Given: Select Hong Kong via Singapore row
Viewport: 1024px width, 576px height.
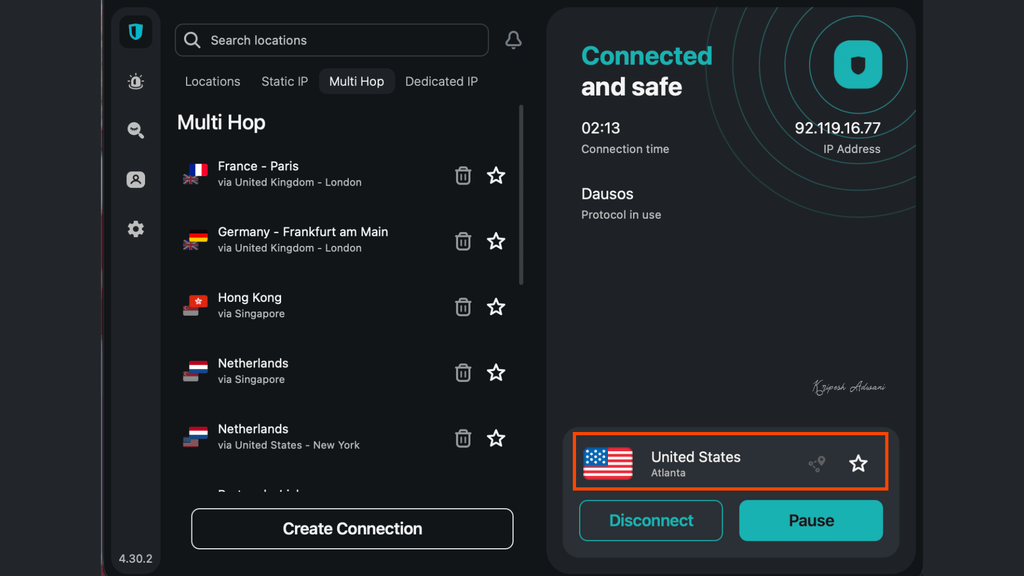Looking at the screenshot, I should pos(344,306).
